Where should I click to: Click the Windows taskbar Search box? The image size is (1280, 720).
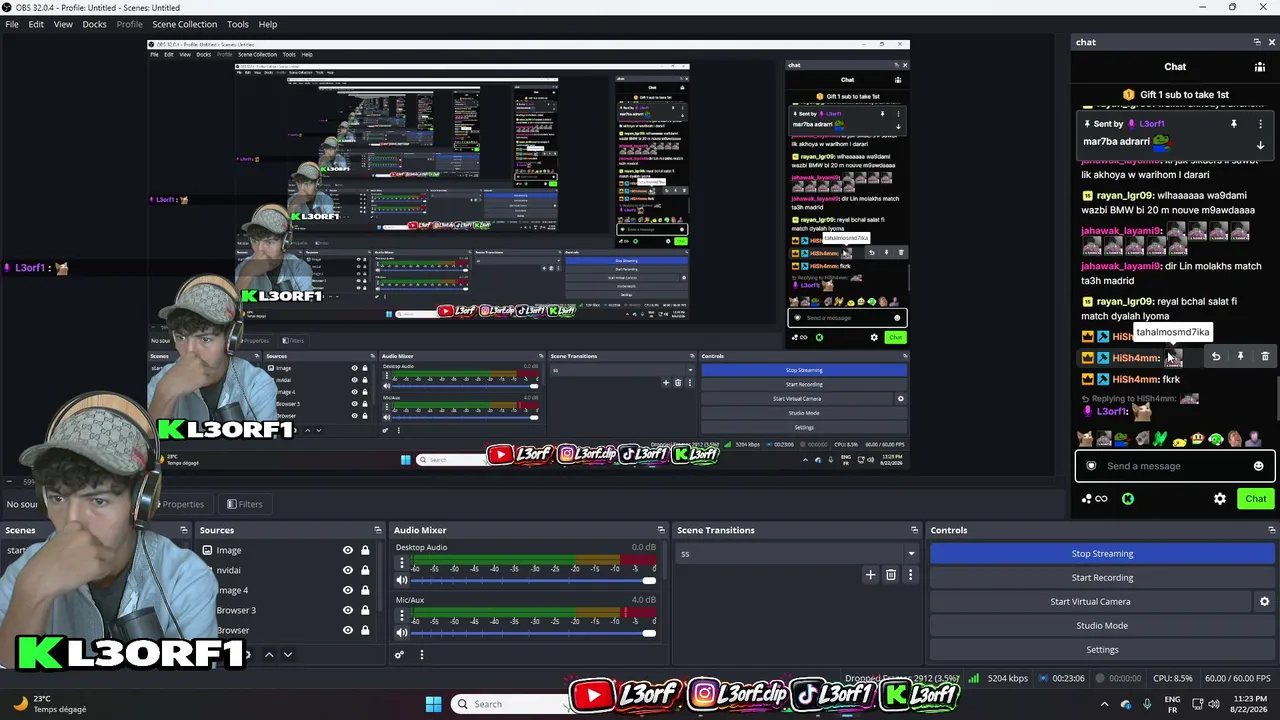508,704
